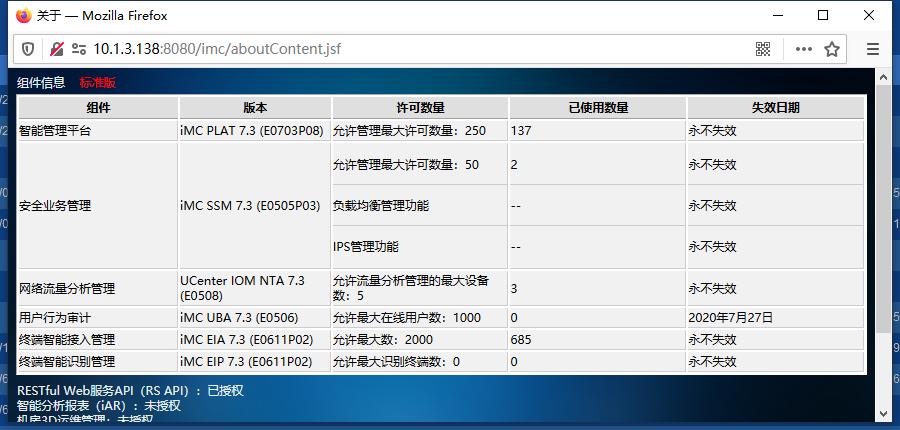The height and width of the screenshot is (430, 900).
Task: Select the 智能管理平台 component cell
Action: (x=98, y=131)
